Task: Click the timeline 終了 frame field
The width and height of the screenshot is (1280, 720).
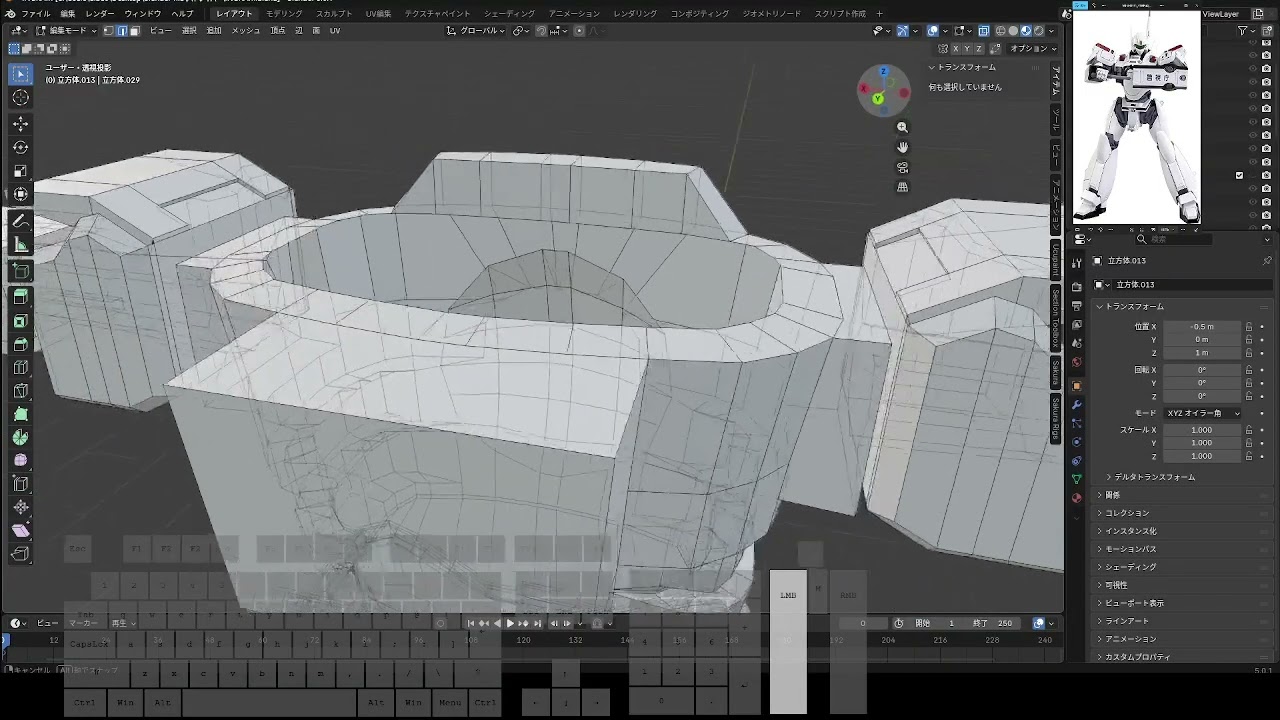Action: coord(994,623)
